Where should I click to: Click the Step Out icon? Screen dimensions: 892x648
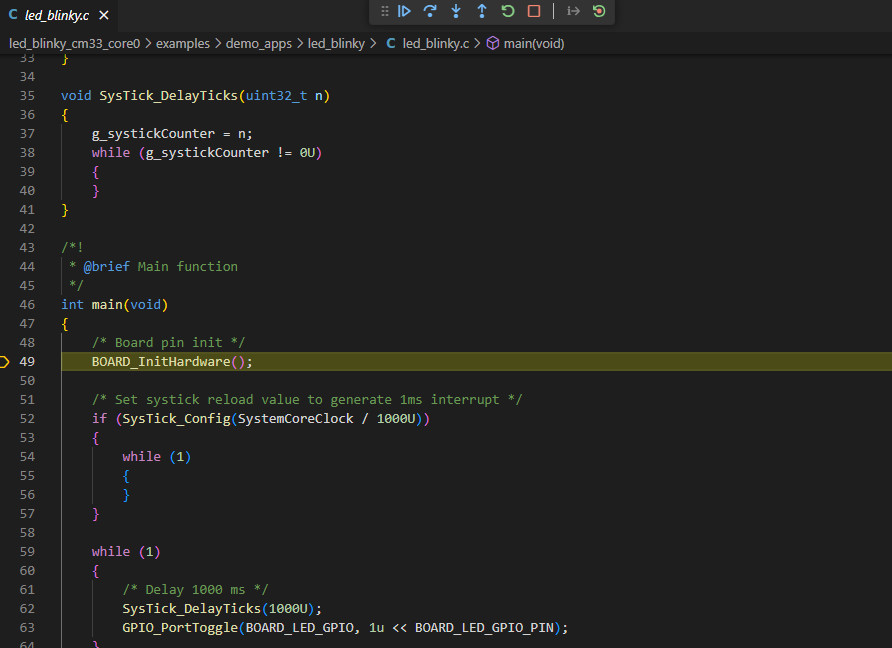pyautogui.click(x=481, y=11)
